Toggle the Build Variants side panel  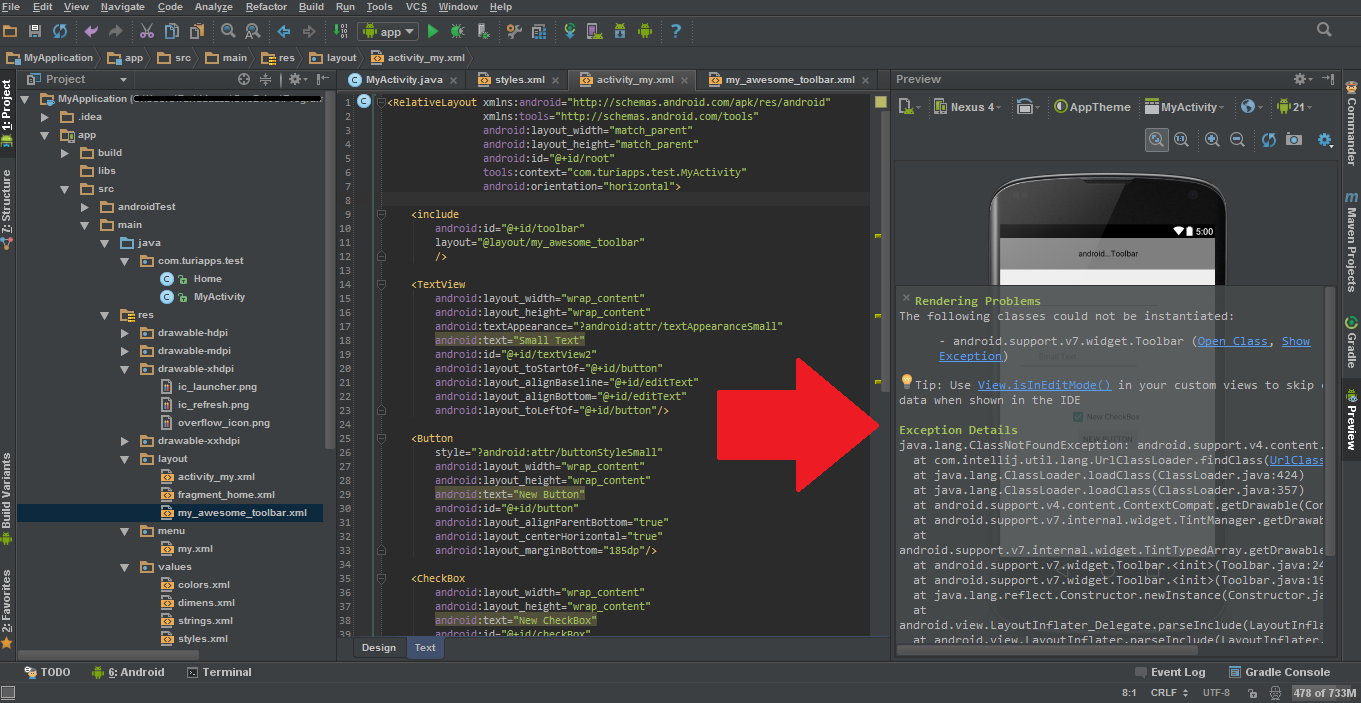pos(7,497)
